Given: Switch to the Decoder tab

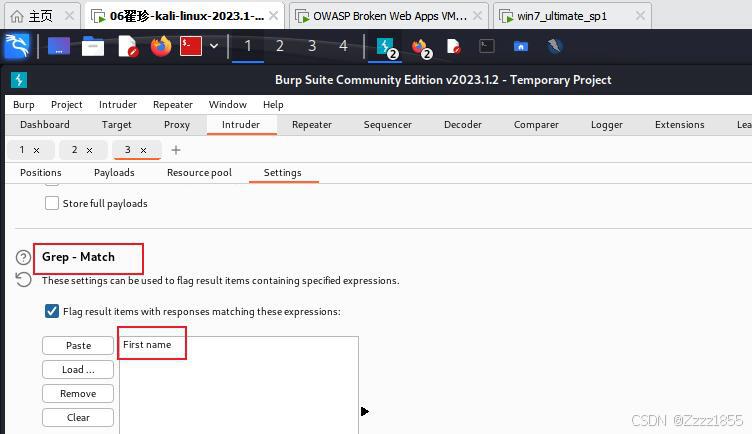Looking at the screenshot, I should click(x=462, y=125).
